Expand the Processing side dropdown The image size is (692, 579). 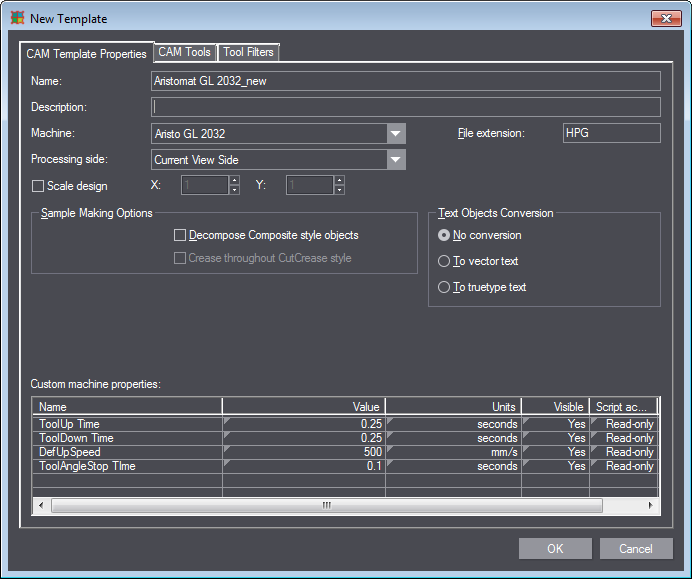[x=396, y=160]
